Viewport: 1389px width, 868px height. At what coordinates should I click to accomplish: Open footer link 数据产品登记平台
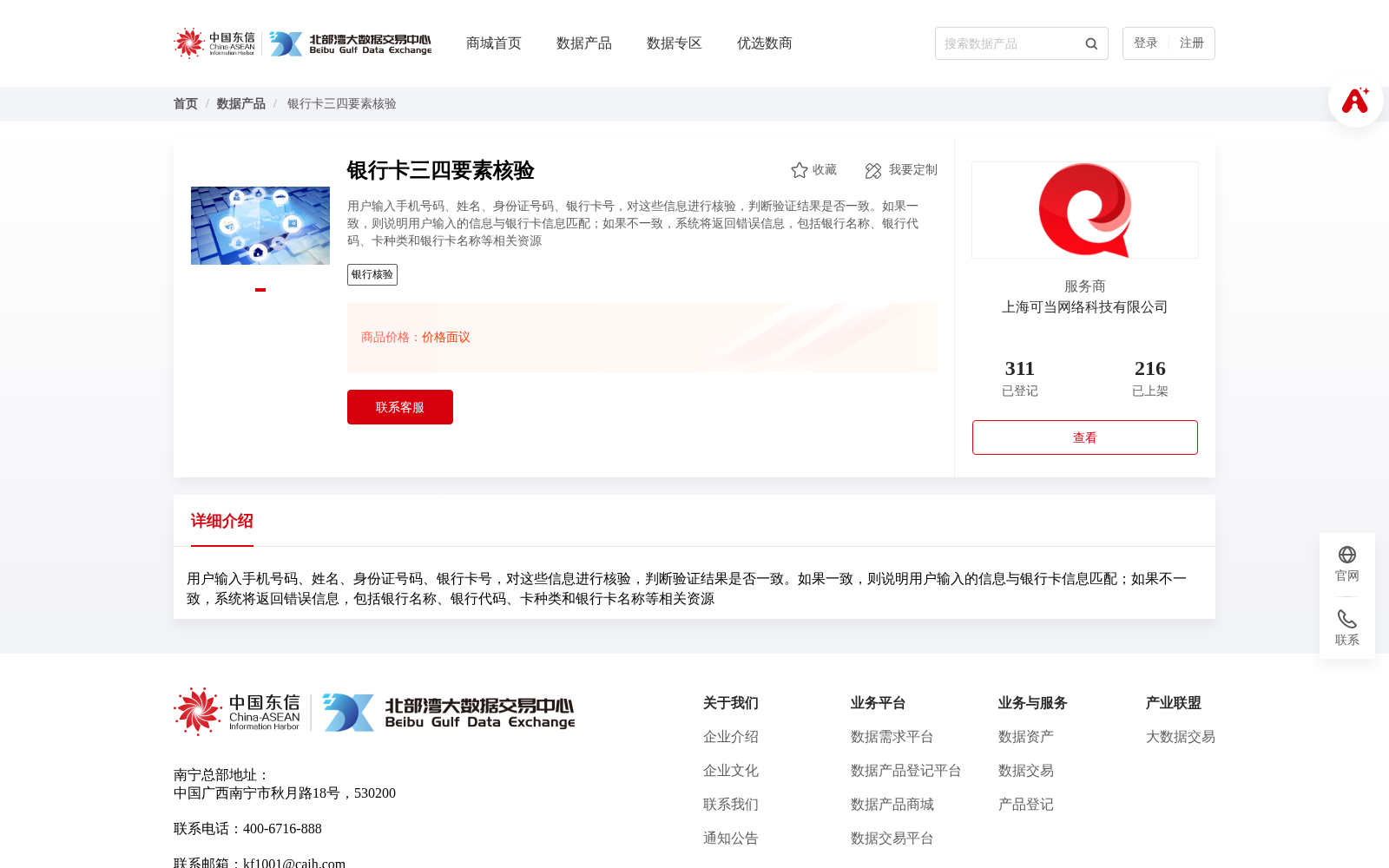click(906, 771)
